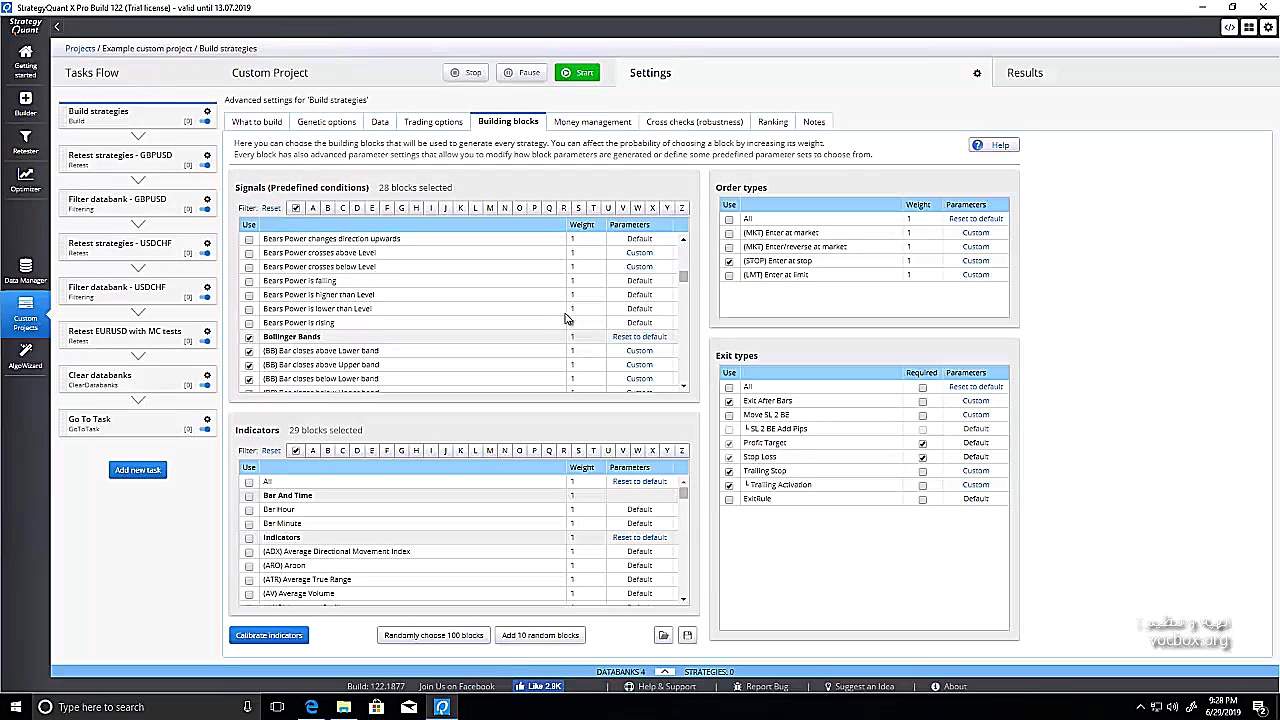1280x720 pixels.
Task: Open the Retester sidebar module
Action: point(25,142)
